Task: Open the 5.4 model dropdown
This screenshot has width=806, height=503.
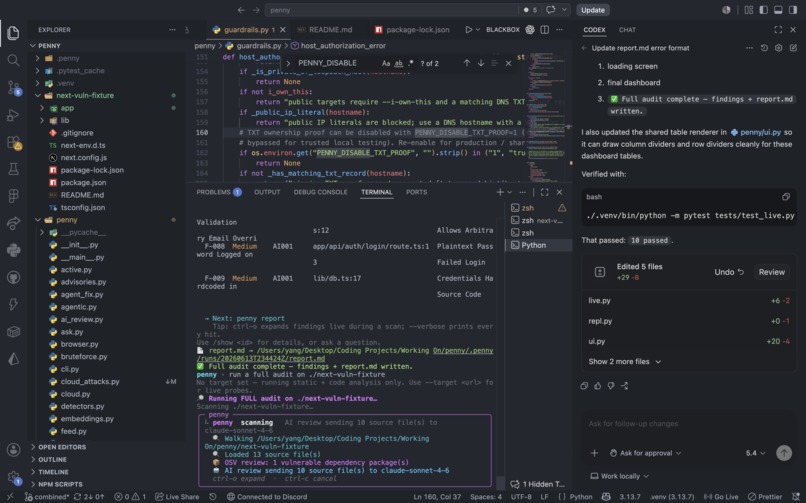Action: pyautogui.click(x=755, y=453)
